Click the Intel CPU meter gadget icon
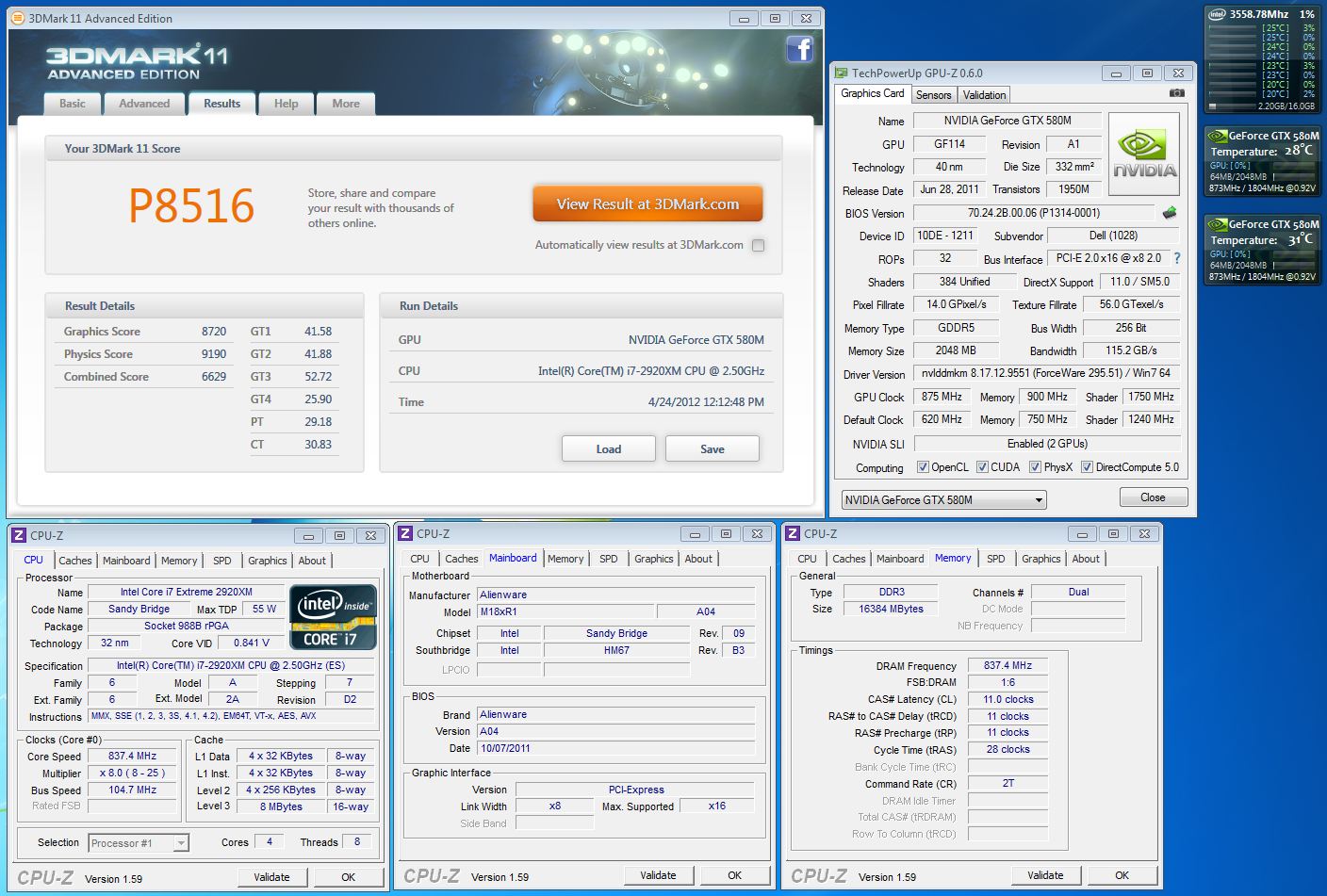This screenshot has width=1327, height=896. [1217, 14]
